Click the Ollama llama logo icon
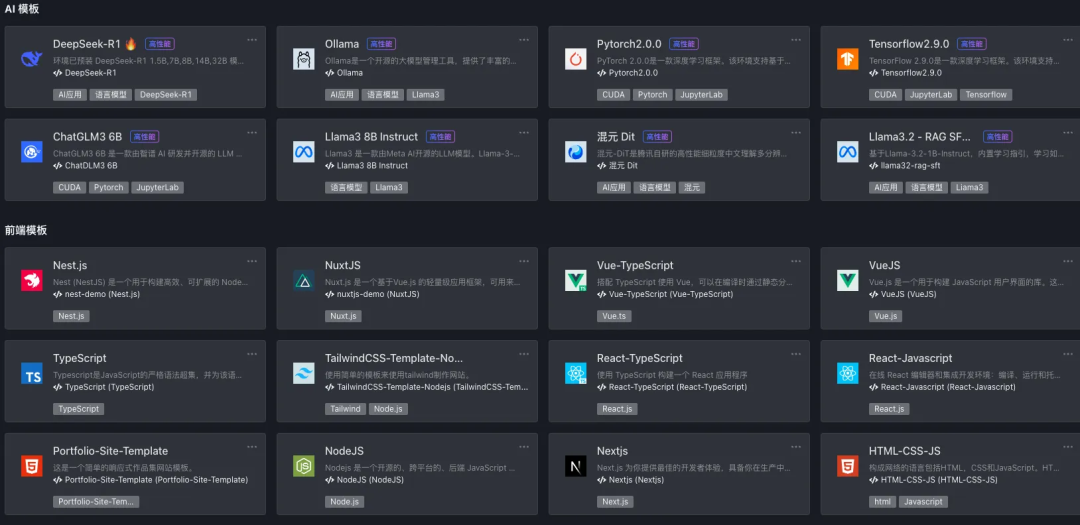Viewport: 1080px width, 525px height. click(304, 59)
